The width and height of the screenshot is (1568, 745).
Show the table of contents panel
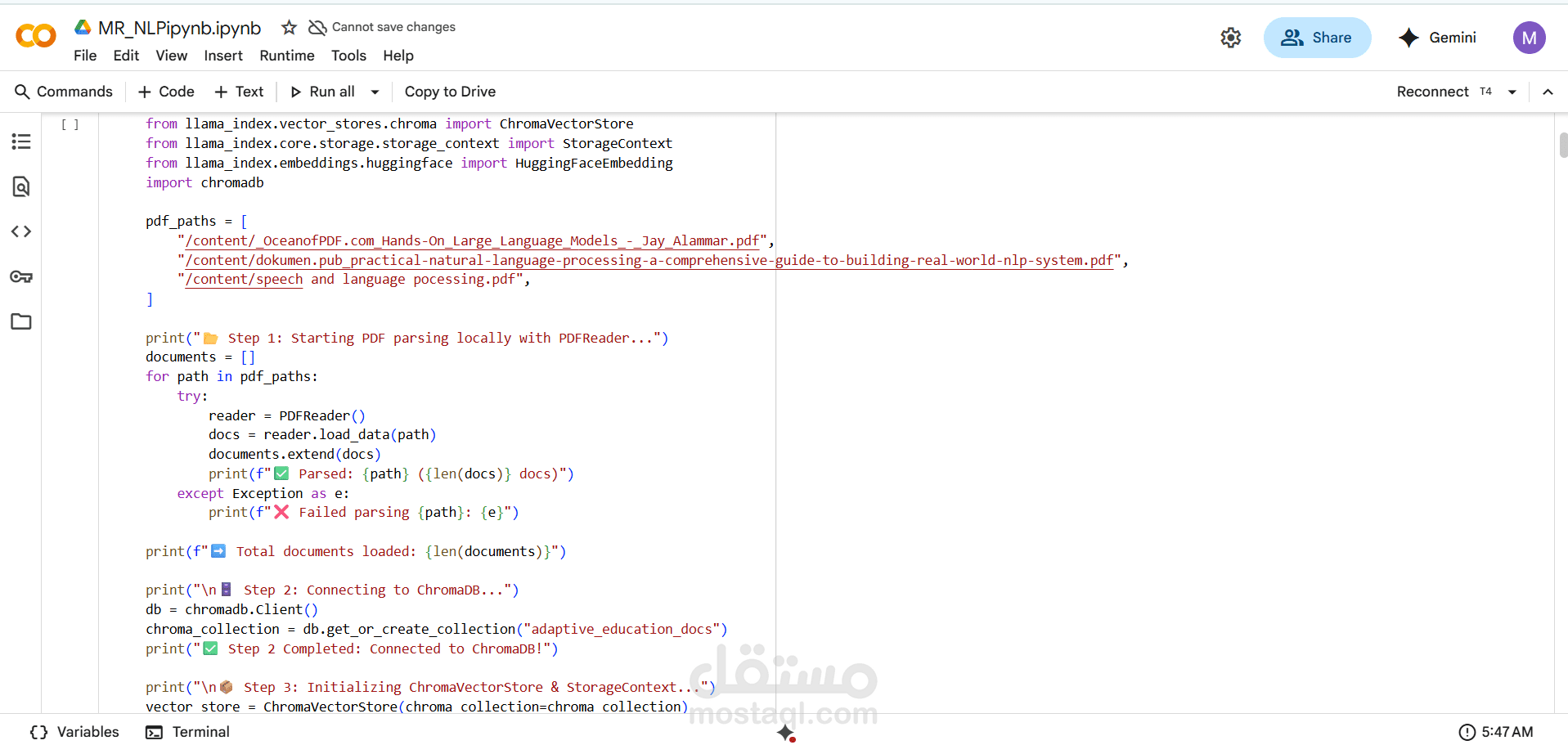click(x=21, y=141)
